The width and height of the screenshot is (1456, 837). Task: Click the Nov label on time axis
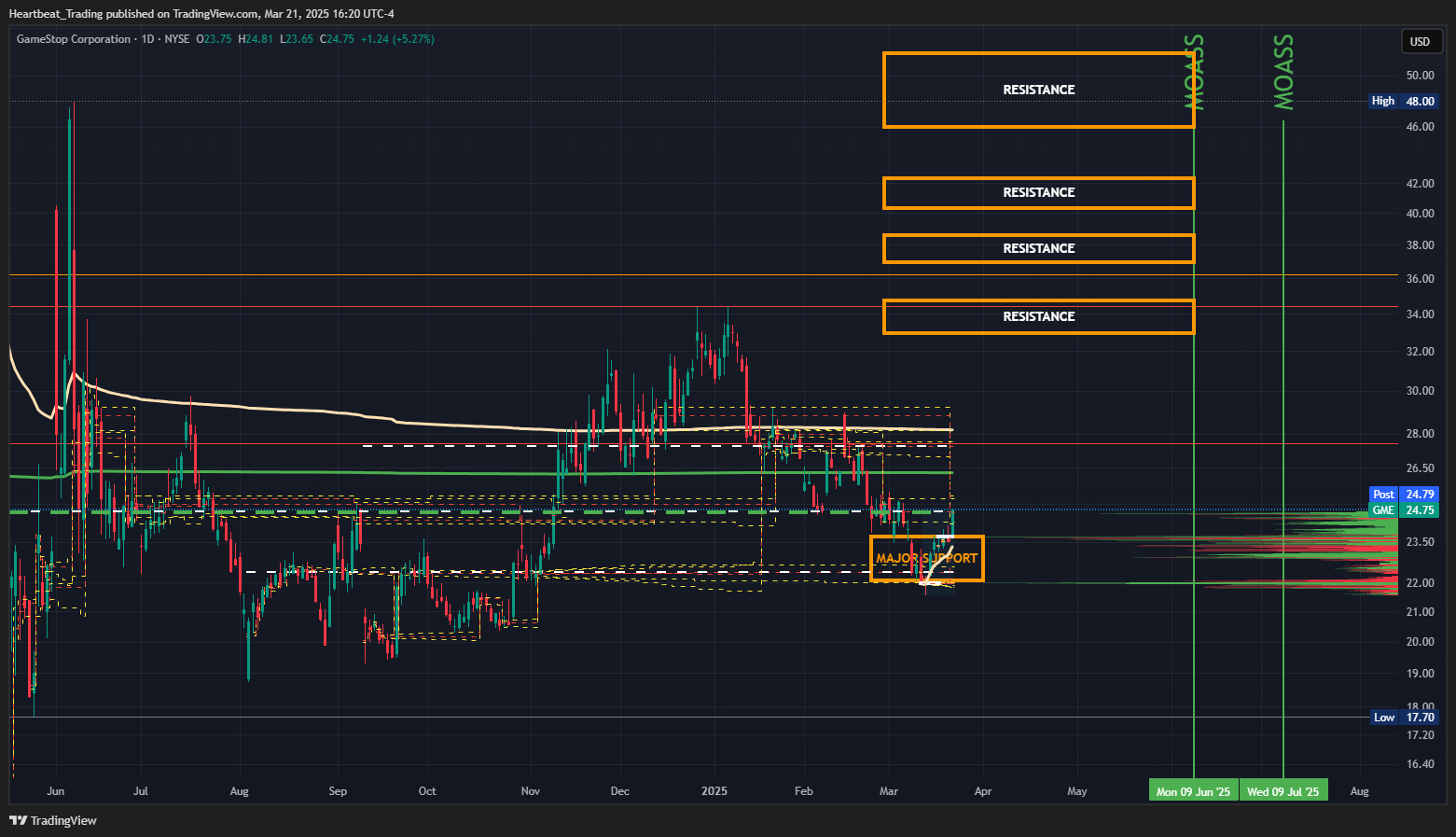pos(531,791)
